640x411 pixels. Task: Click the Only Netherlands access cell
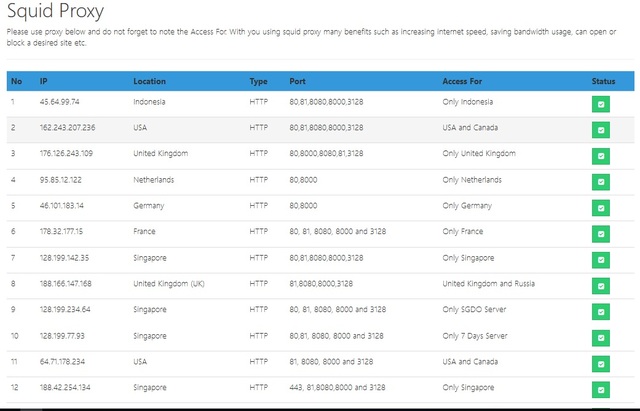coord(472,180)
